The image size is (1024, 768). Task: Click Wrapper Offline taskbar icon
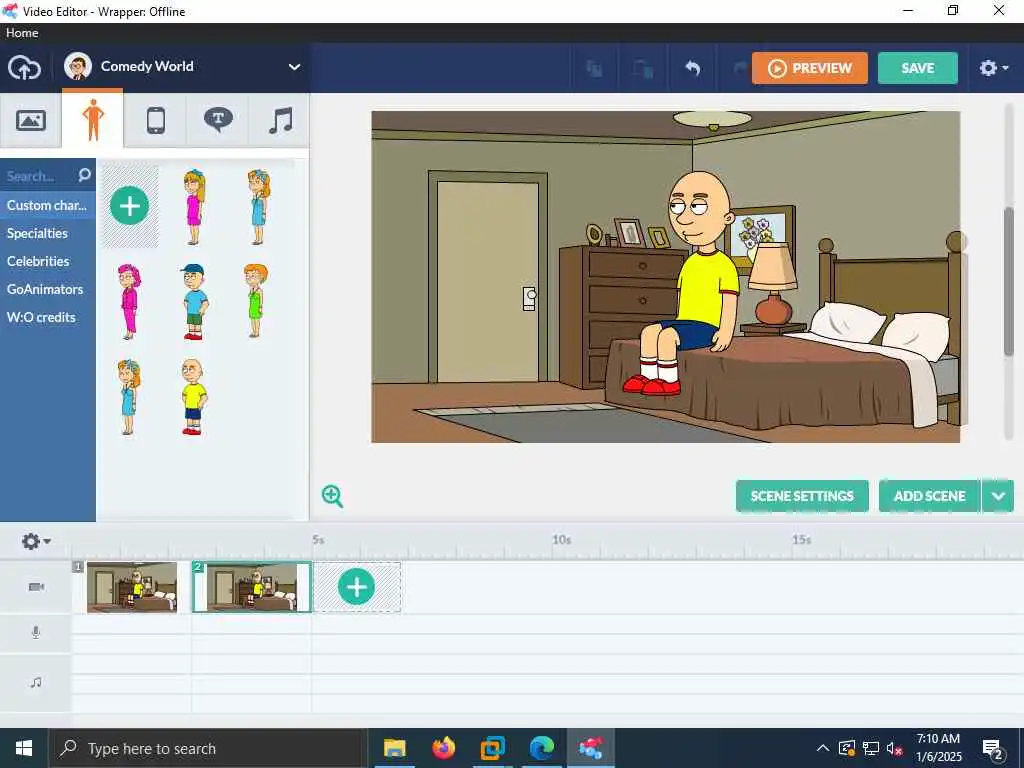590,748
